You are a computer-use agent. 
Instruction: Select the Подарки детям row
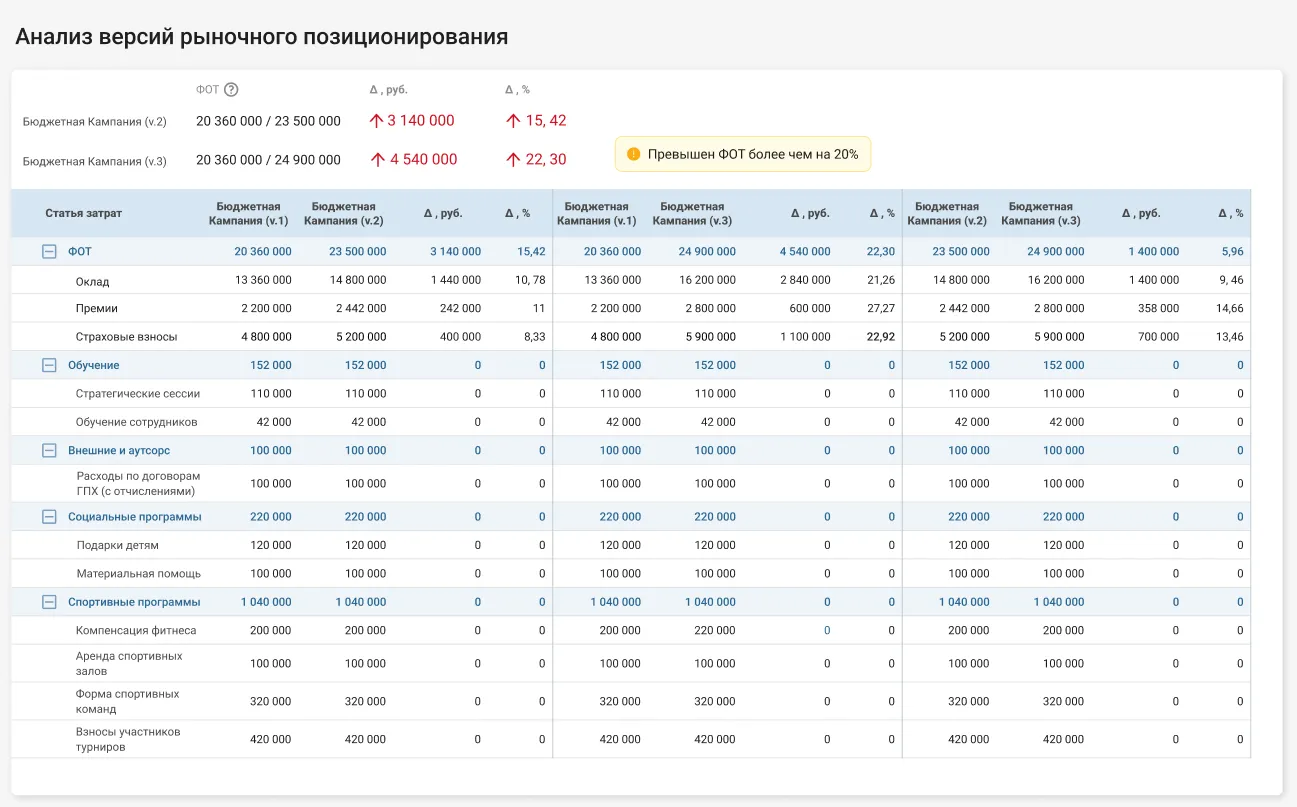point(631,545)
